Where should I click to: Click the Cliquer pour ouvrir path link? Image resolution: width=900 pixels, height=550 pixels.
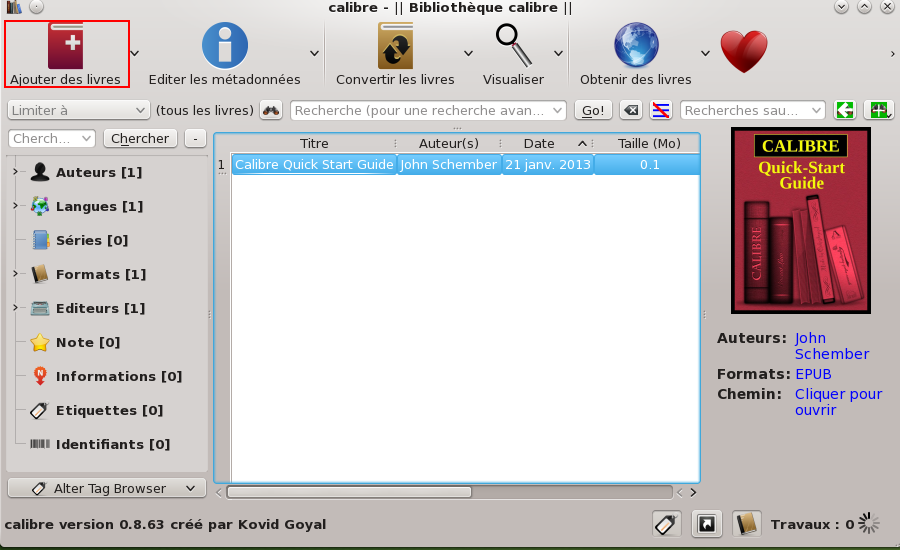point(838,402)
